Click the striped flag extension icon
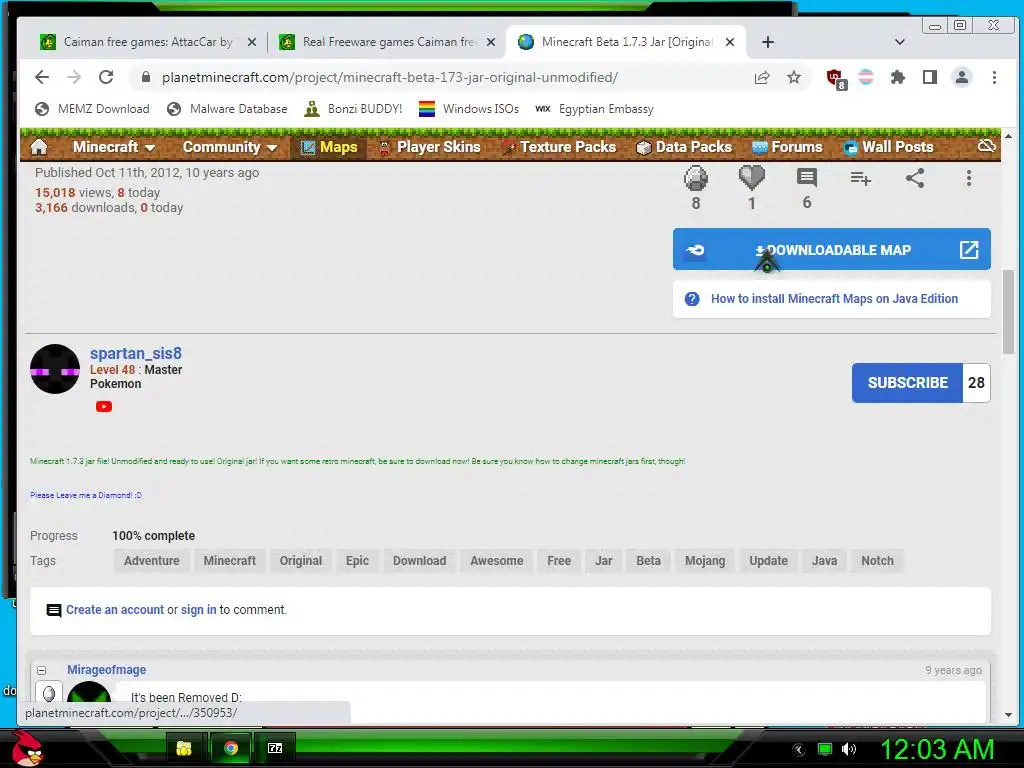This screenshot has width=1024, height=768. (x=866, y=78)
